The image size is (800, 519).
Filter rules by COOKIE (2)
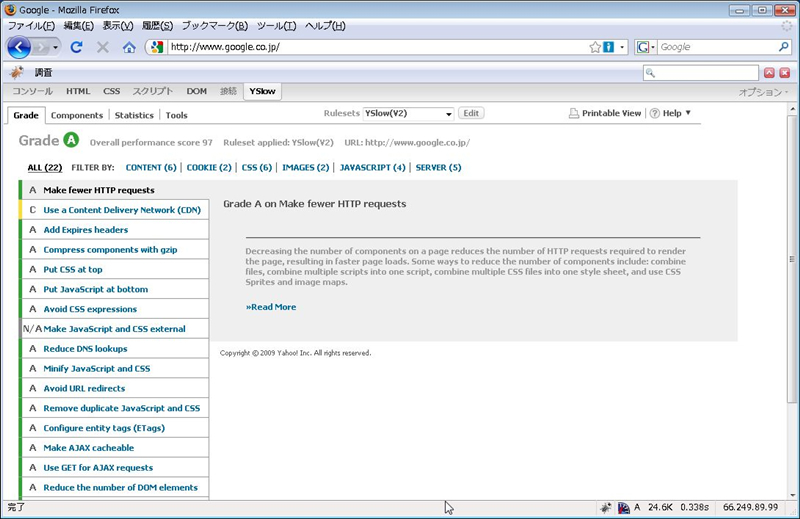pyautogui.click(x=209, y=167)
